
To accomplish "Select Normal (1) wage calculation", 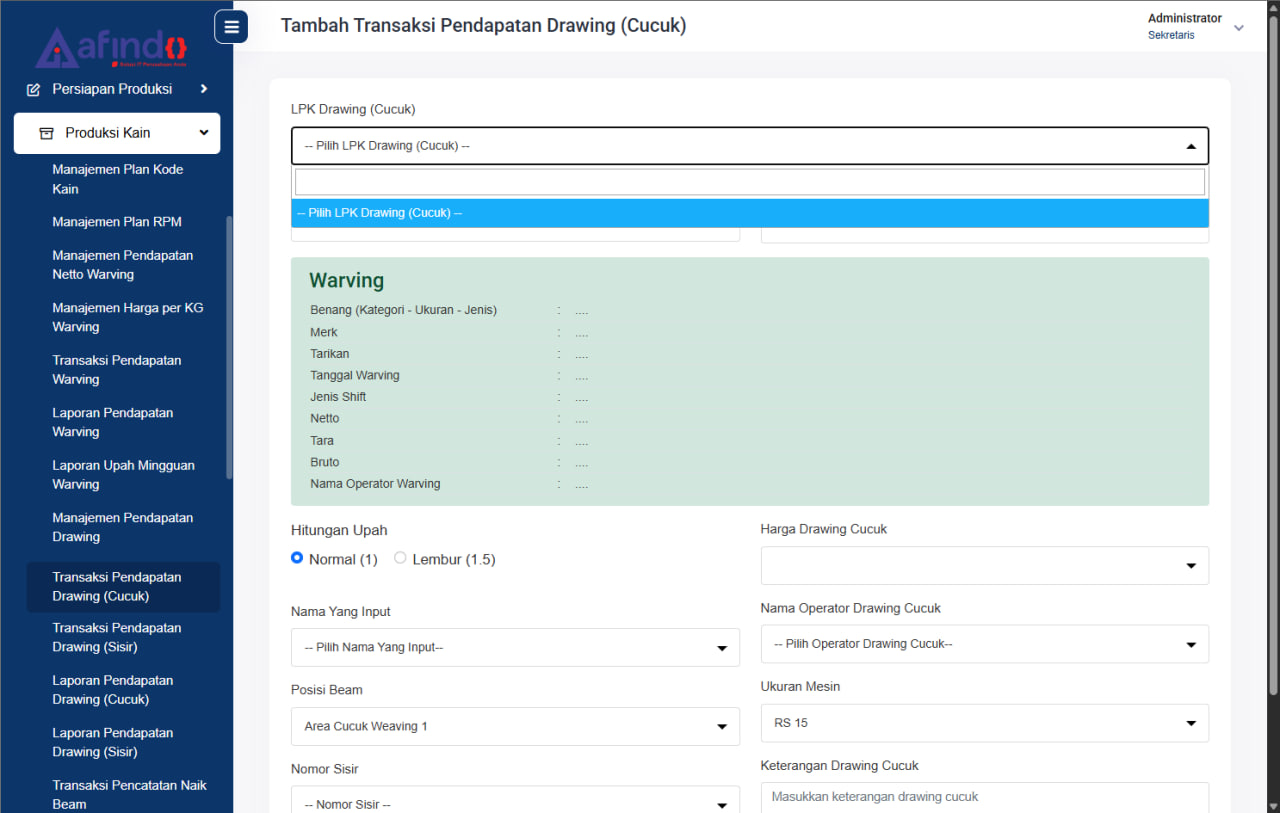I will (x=297, y=558).
